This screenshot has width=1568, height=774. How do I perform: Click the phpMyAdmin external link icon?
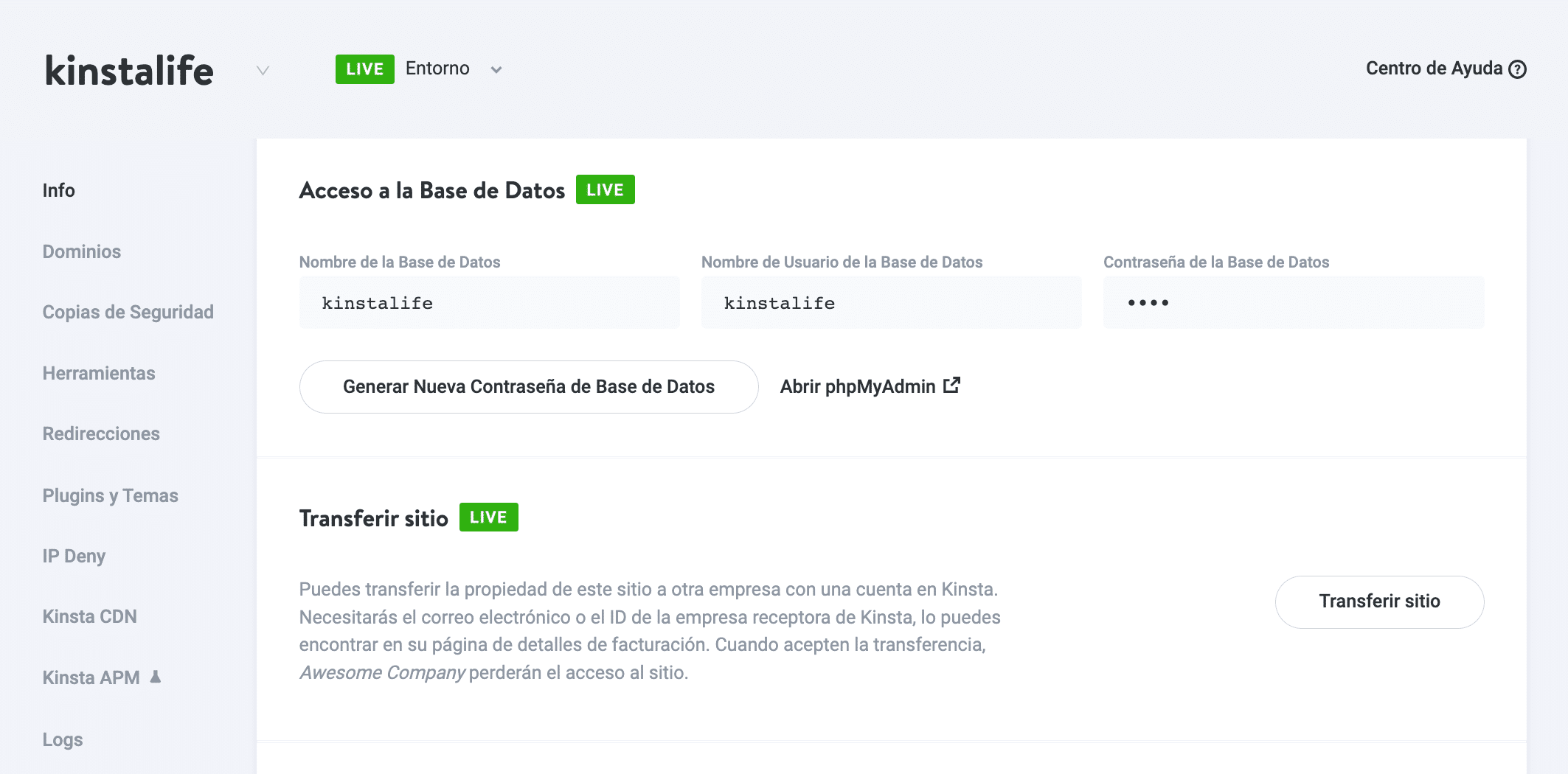(951, 386)
